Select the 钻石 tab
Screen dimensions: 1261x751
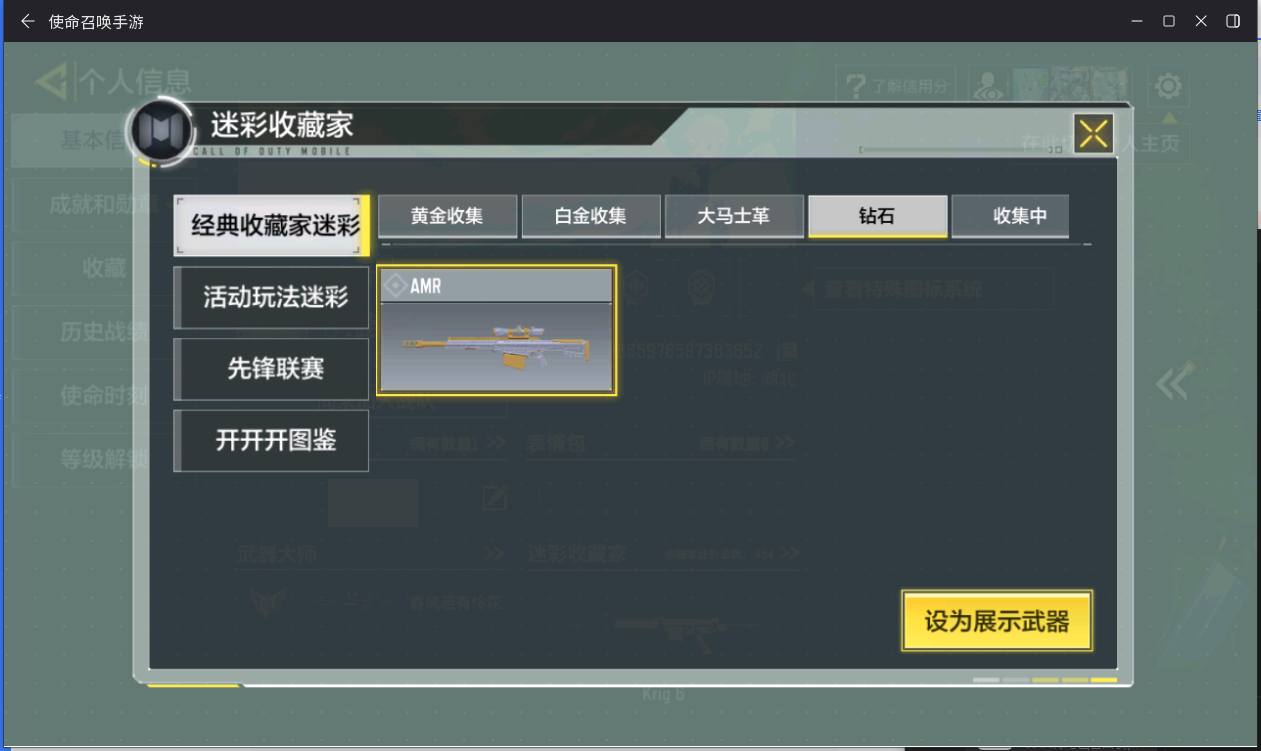pyautogui.click(x=877, y=216)
